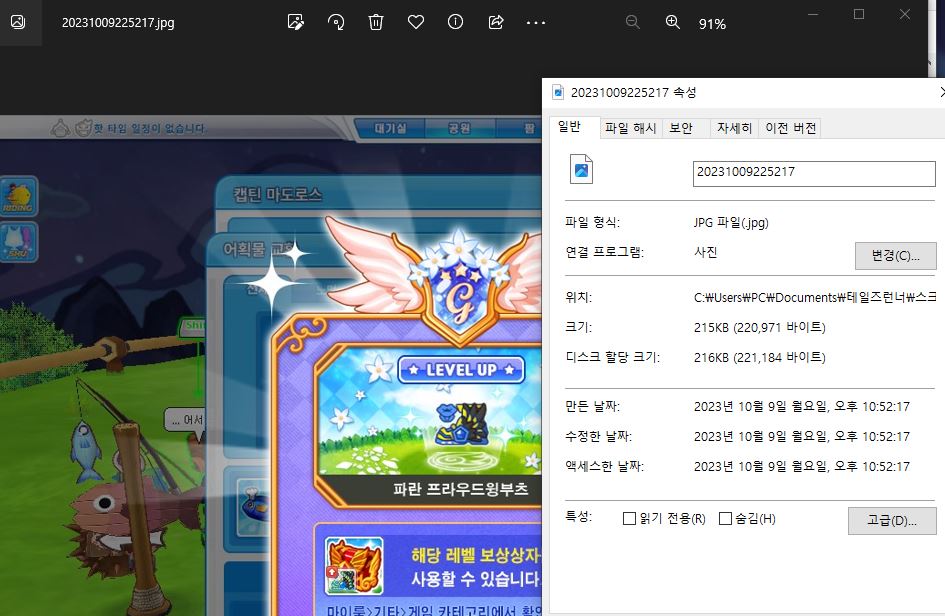Delete the photo using the trash icon
Image resolution: width=945 pixels, height=616 pixels.
point(375,22)
